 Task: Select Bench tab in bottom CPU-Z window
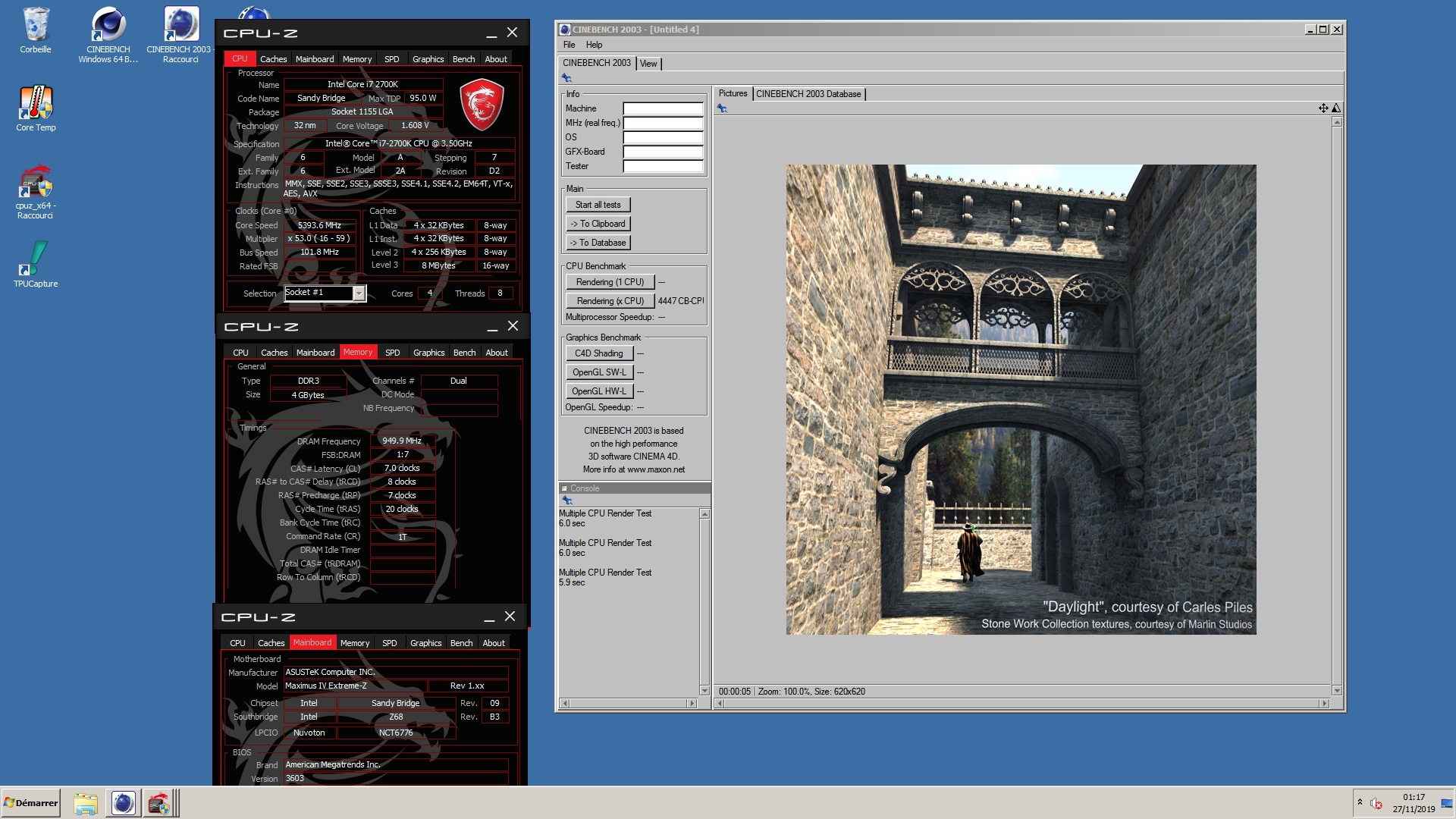461,643
